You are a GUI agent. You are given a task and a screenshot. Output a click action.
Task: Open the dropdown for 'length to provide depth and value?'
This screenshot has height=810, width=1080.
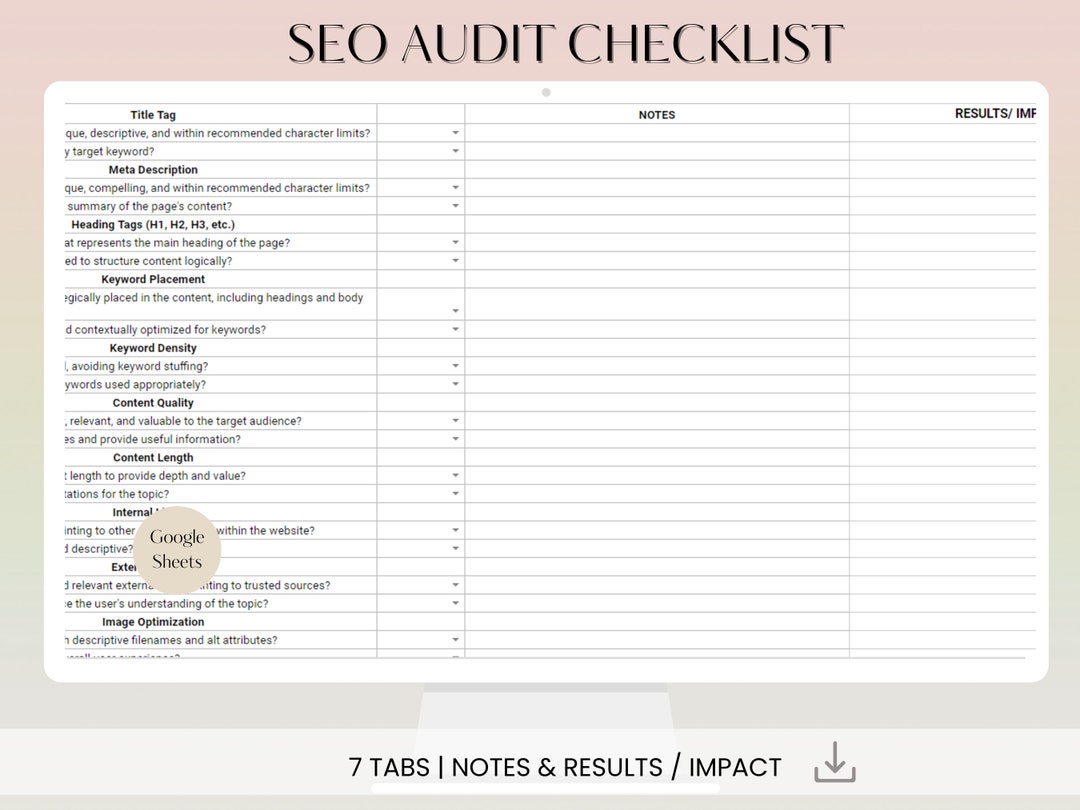click(x=455, y=475)
